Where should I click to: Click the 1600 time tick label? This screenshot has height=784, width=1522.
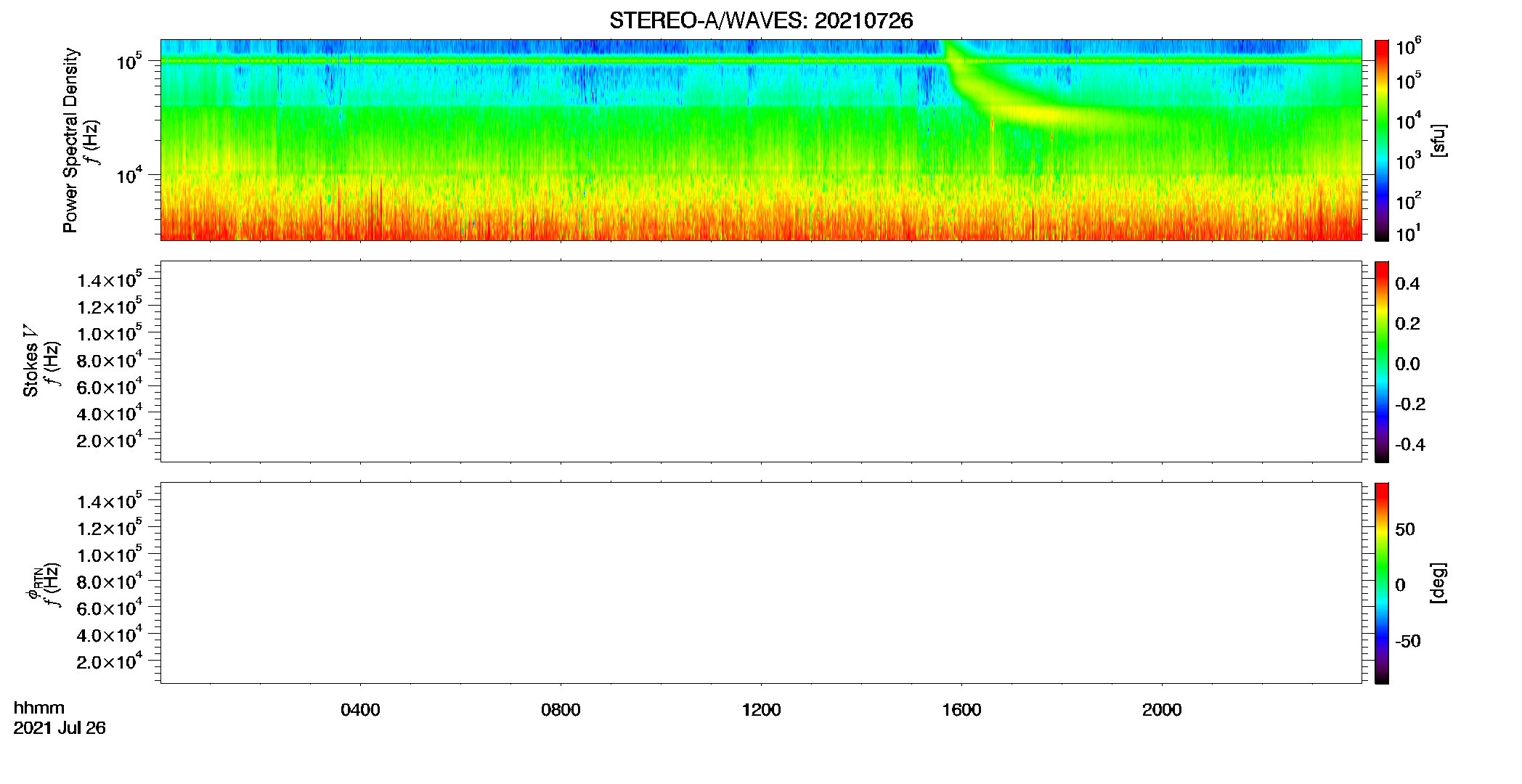click(x=961, y=710)
